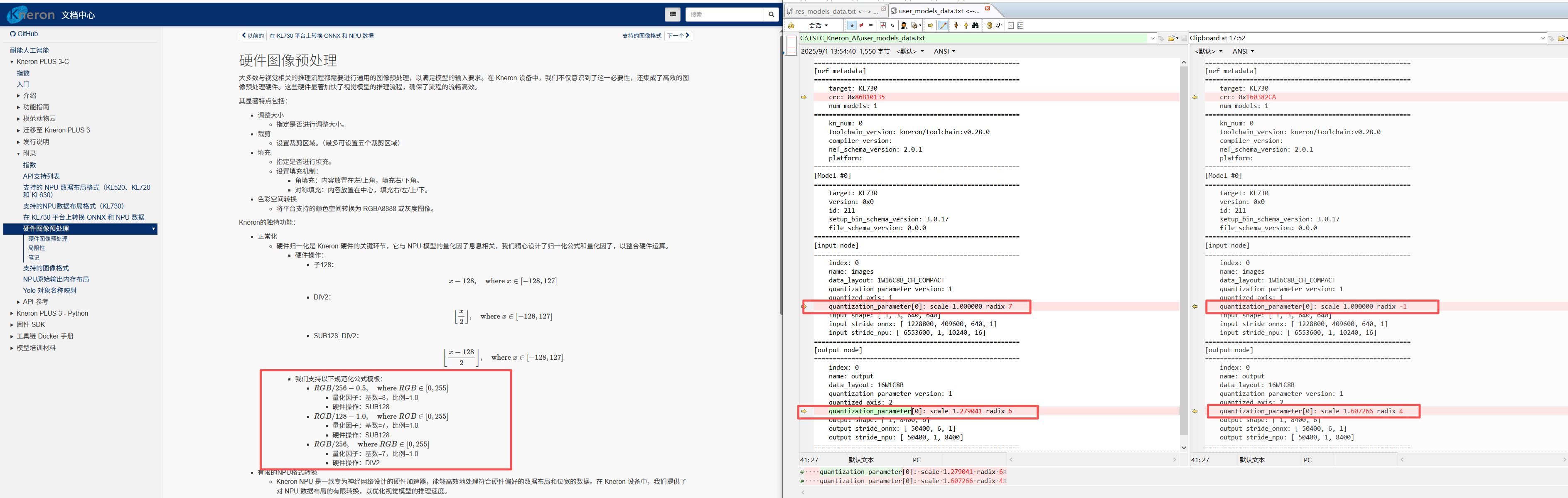Close the res_models_data.txt tab
1568x498 pixels.
(x=884, y=9)
